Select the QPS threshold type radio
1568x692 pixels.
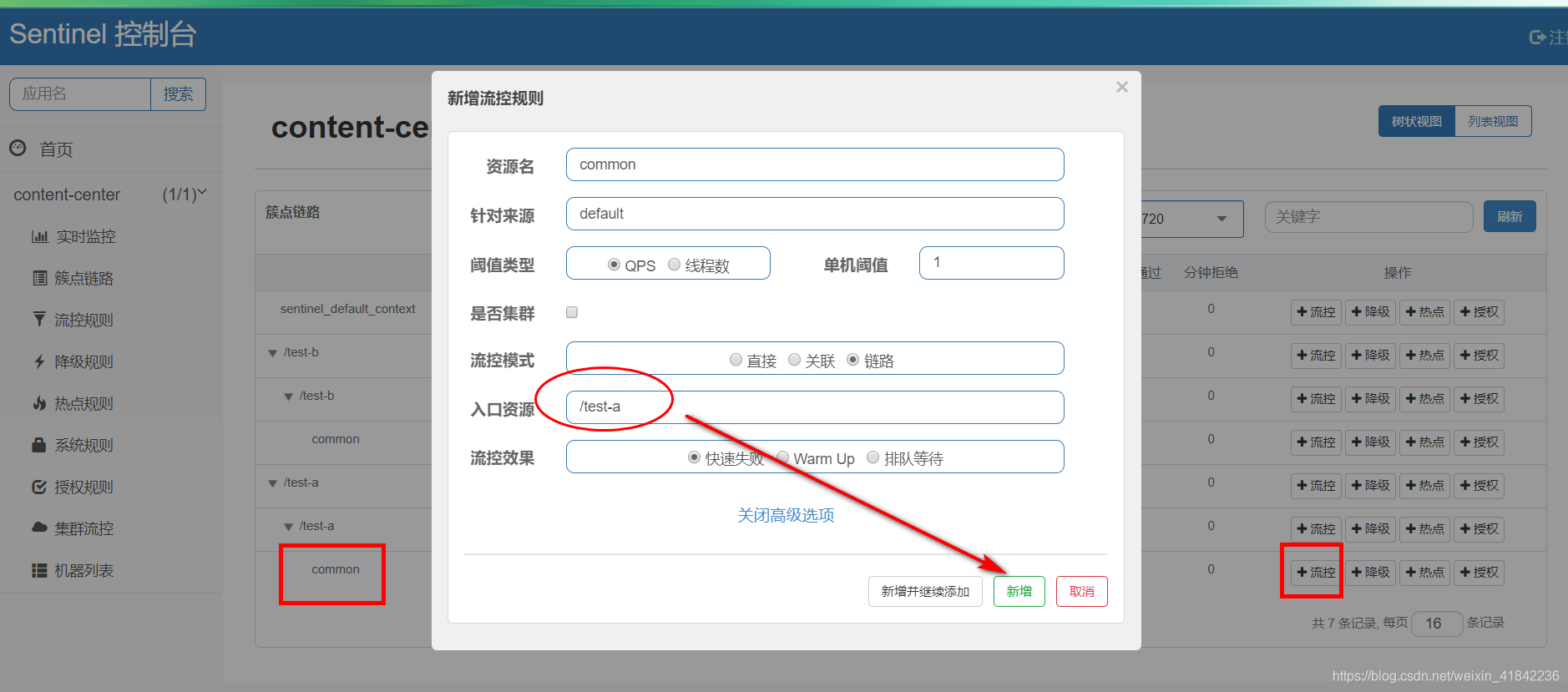point(614,265)
